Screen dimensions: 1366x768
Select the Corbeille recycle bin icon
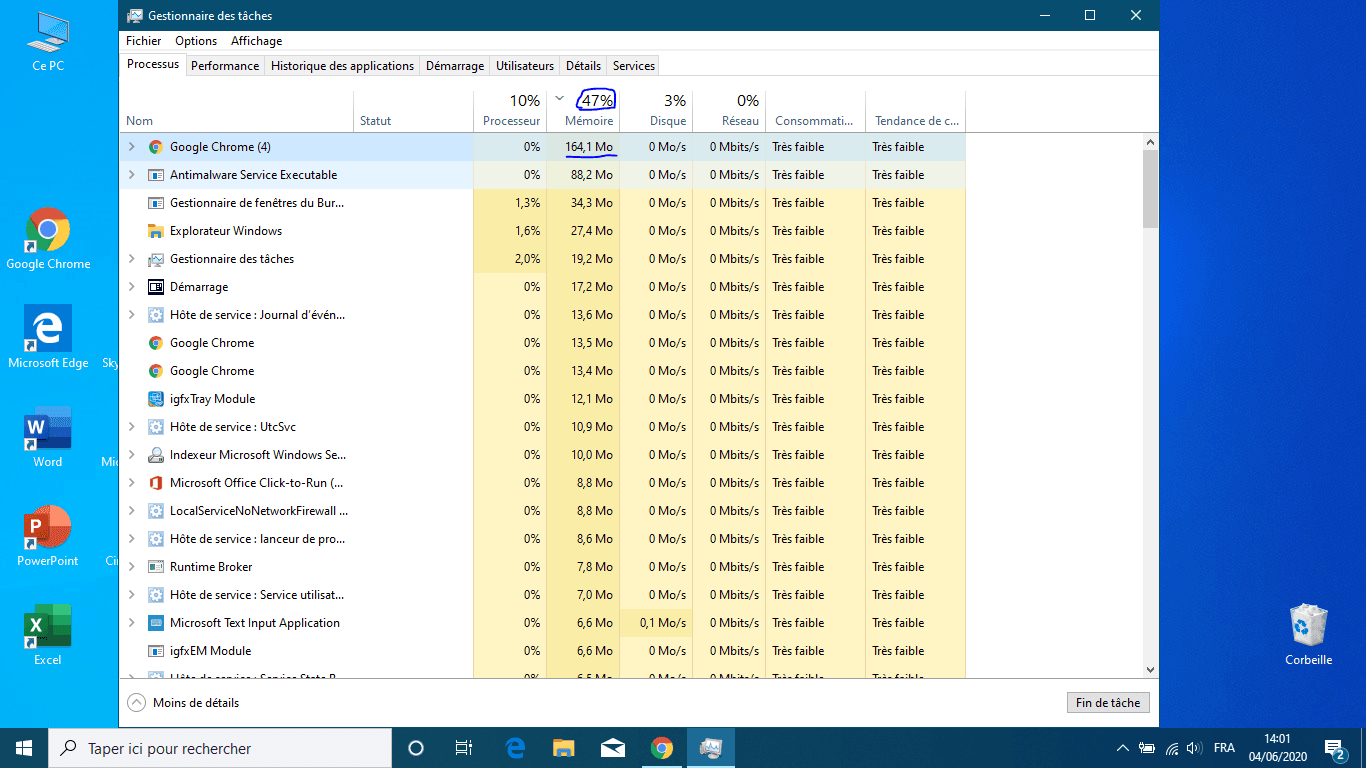pos(1309,634)
